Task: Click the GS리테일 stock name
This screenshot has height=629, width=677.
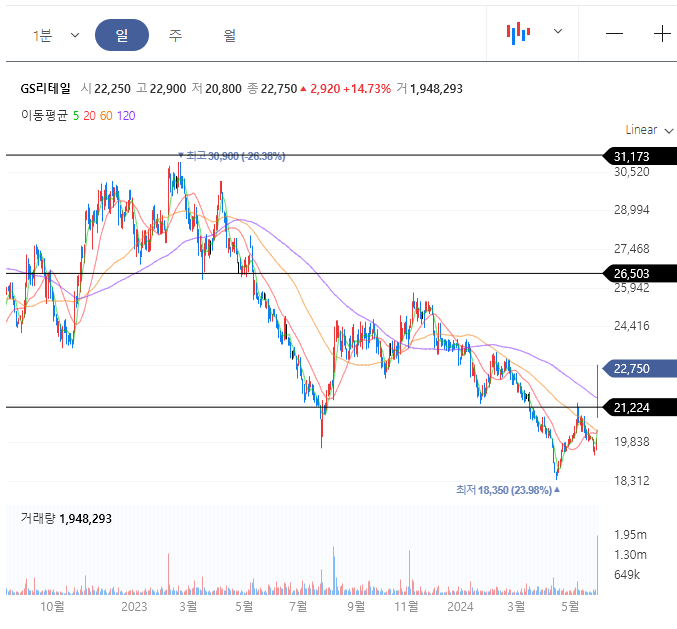Action: (45, 89)
